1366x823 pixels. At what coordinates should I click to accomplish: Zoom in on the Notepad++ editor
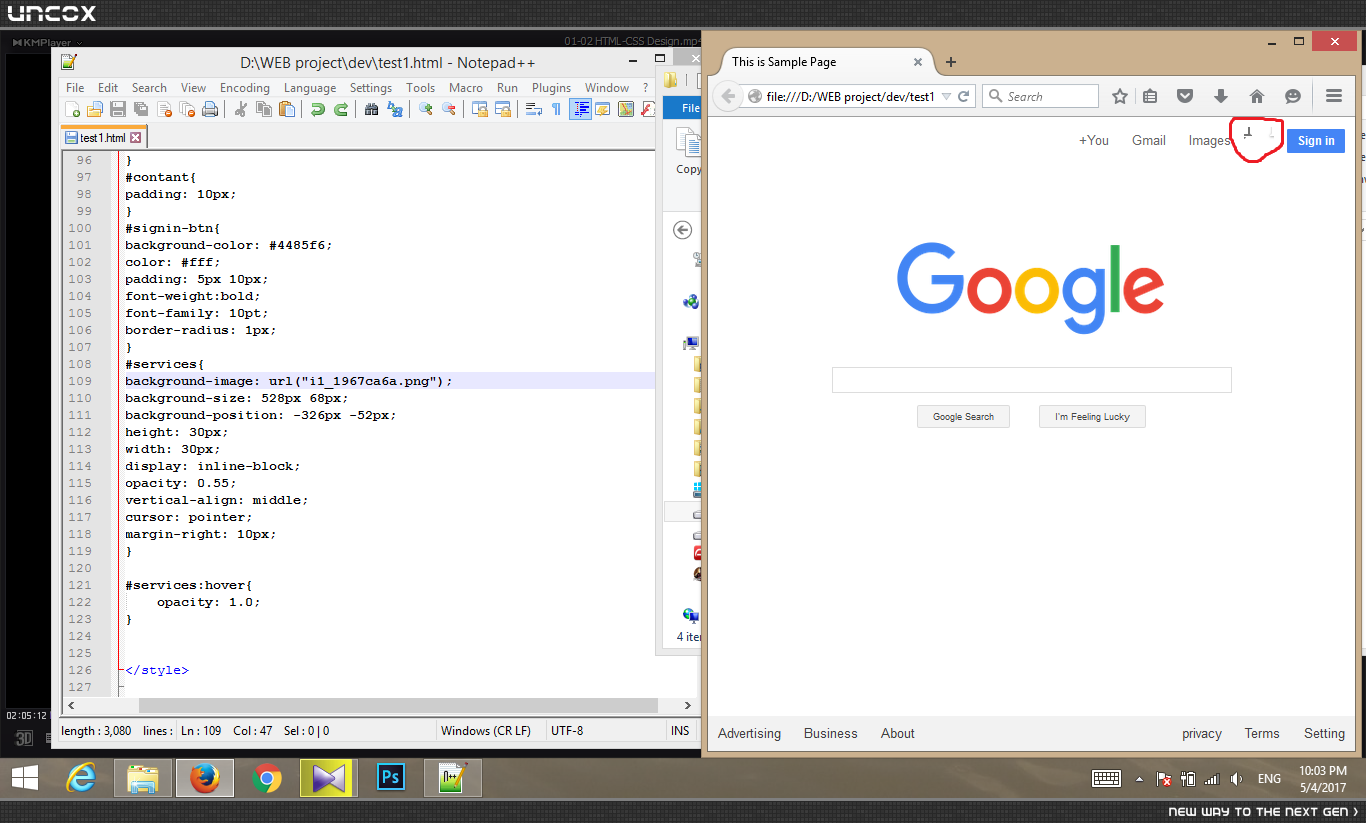click(426, 110)
